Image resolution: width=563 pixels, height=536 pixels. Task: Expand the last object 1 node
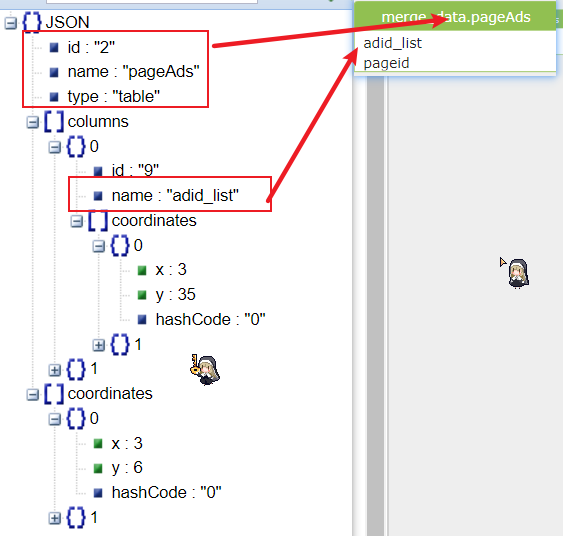[55, 518]
